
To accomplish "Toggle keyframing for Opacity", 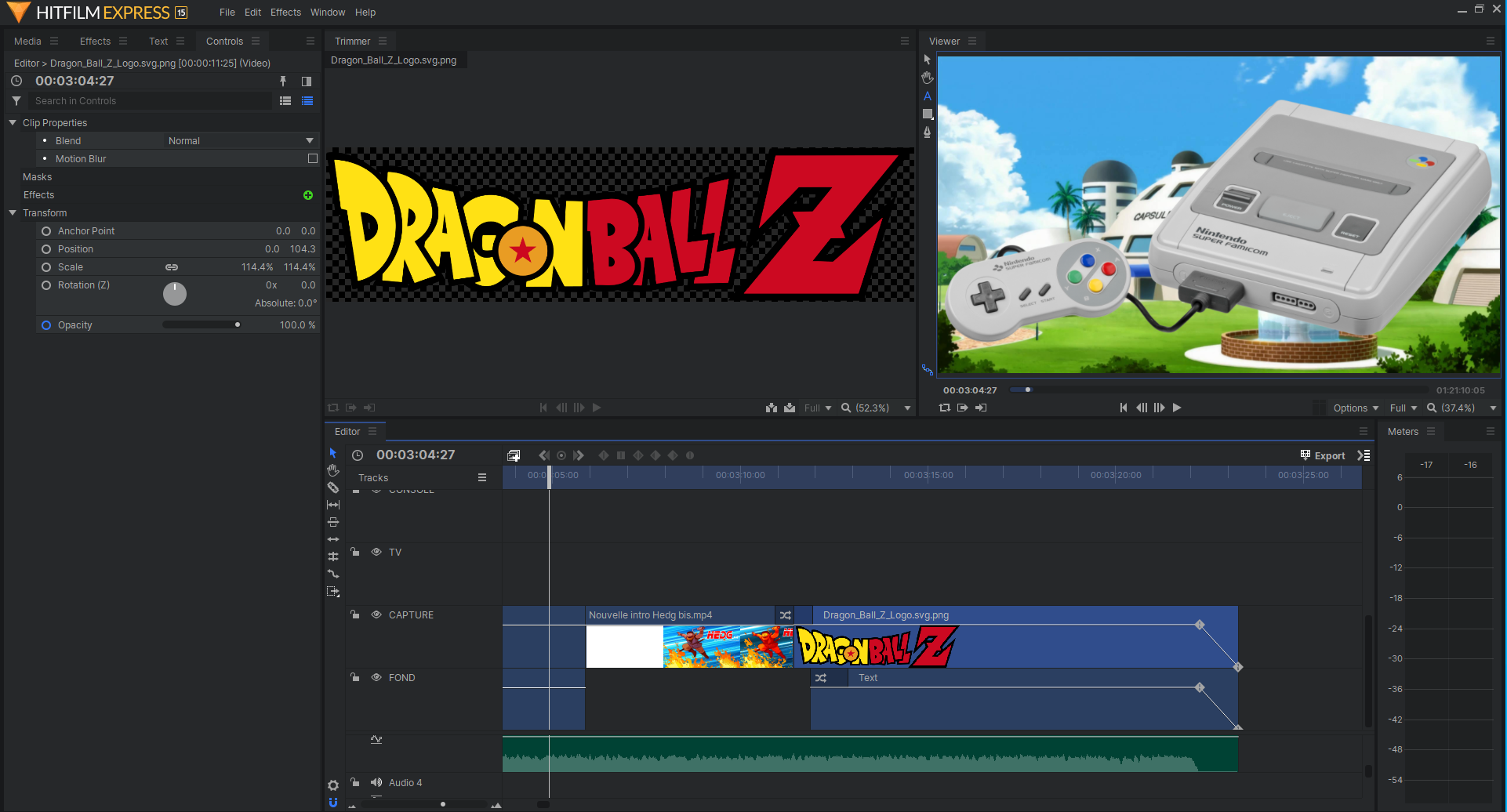I will [x=46, y=325].
